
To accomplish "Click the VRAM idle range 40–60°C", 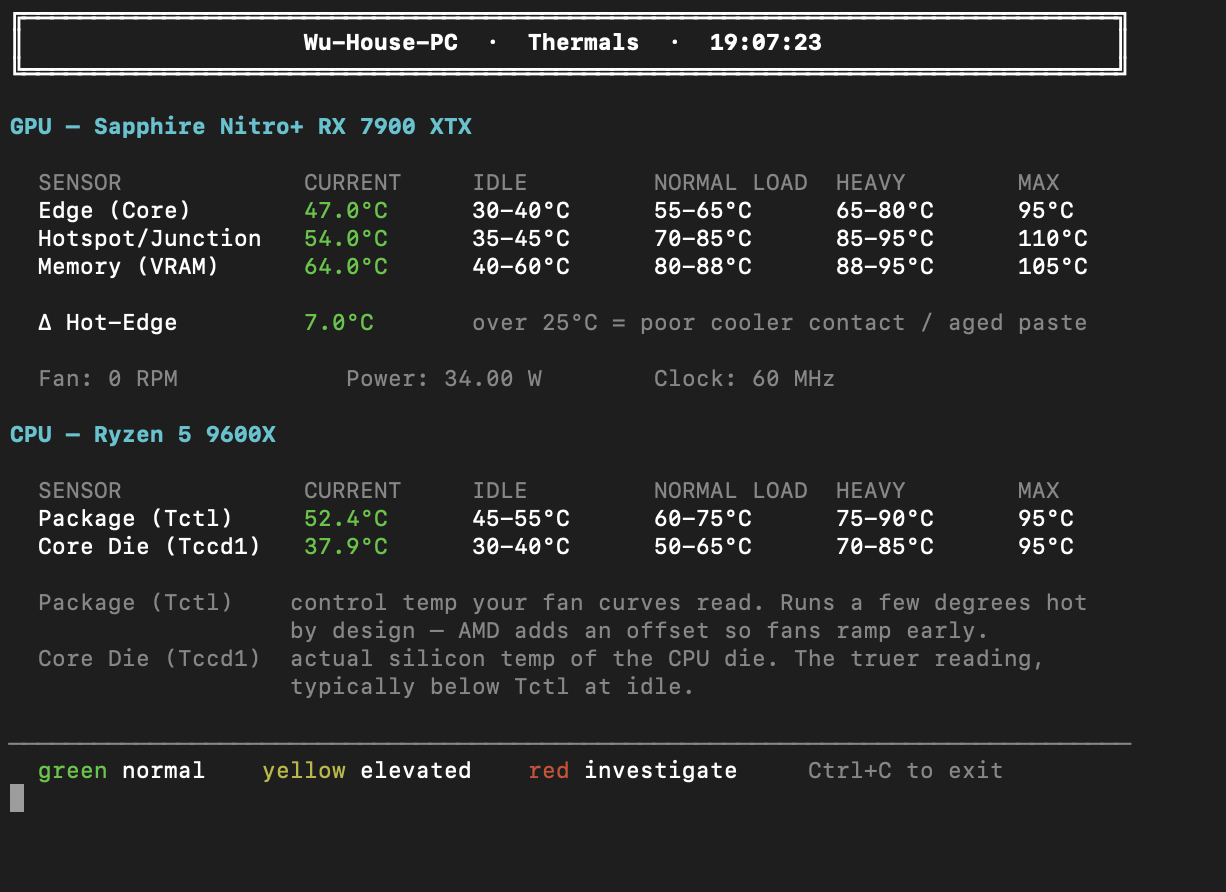I will [x=521, y=266].
